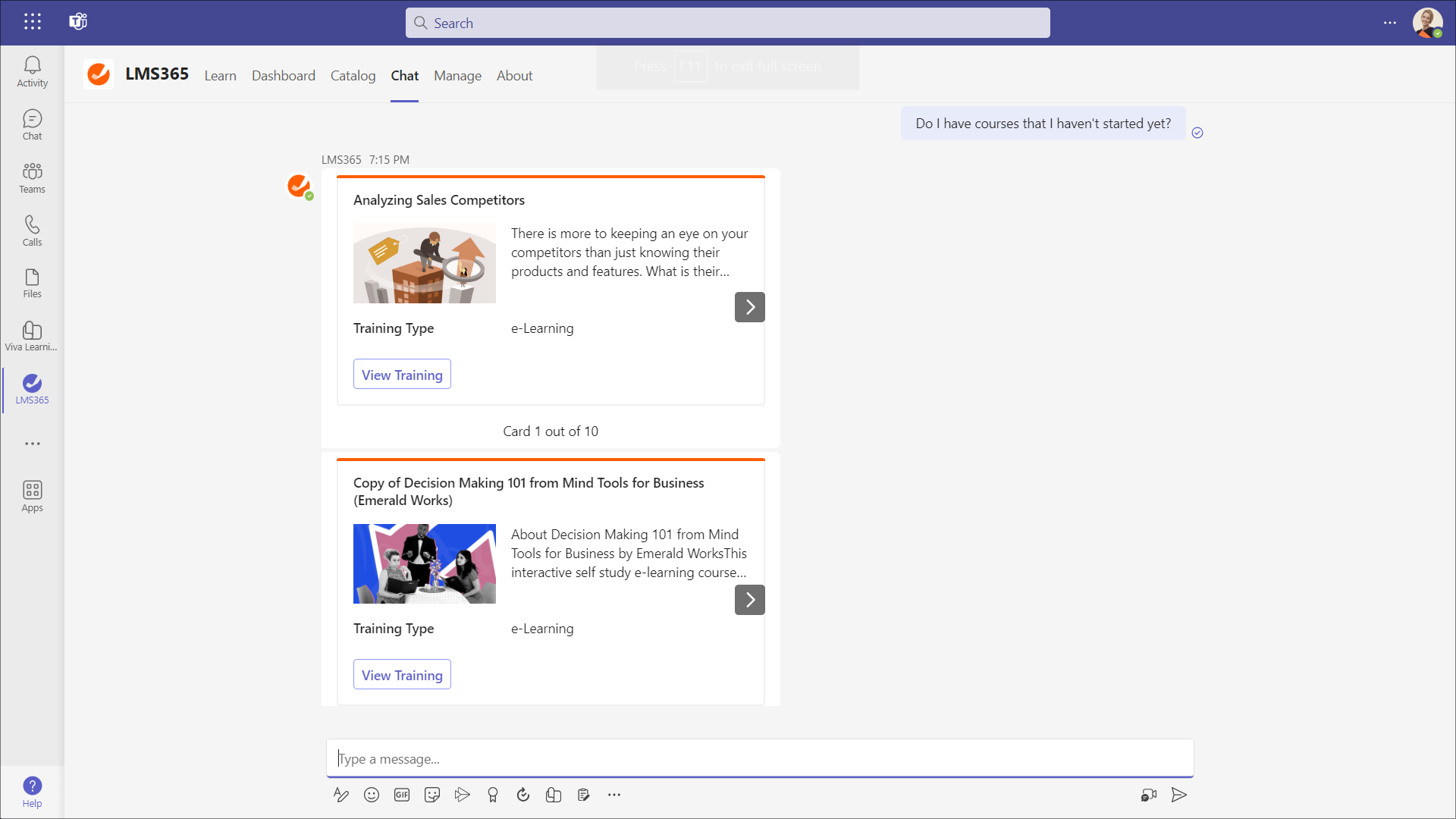Switch to the Dashboard tab
The height and width of the screenshot is (819, 1456).
click(283, 76)
